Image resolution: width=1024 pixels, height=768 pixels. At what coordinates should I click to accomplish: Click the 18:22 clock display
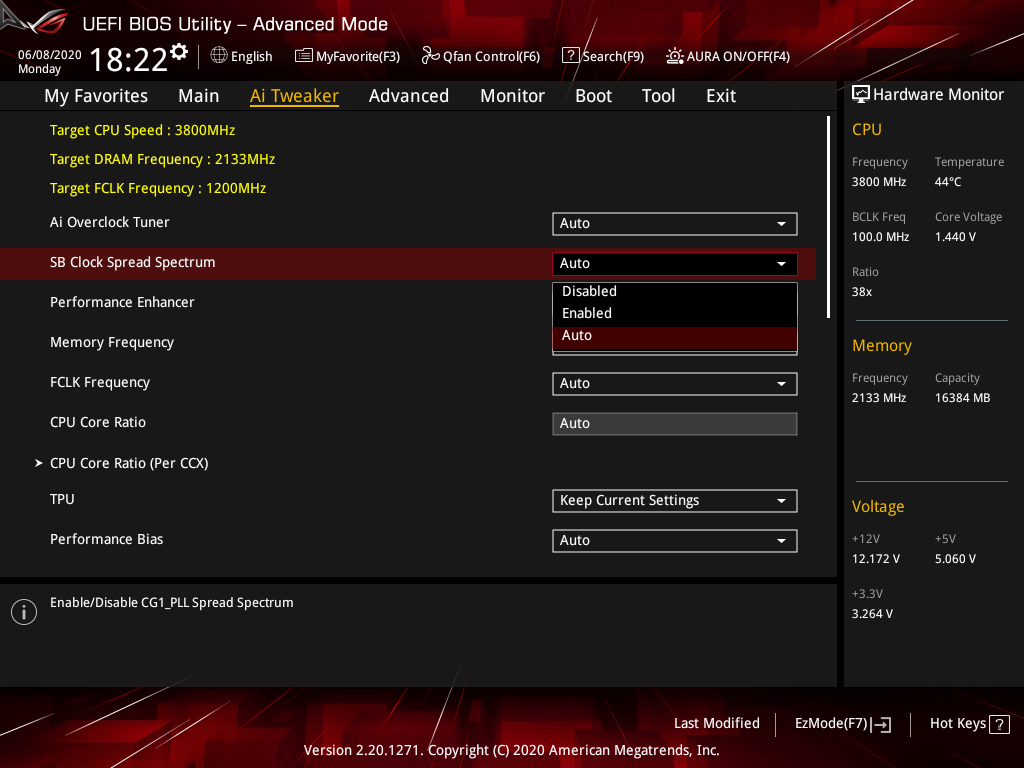click(x=128, y=60)
